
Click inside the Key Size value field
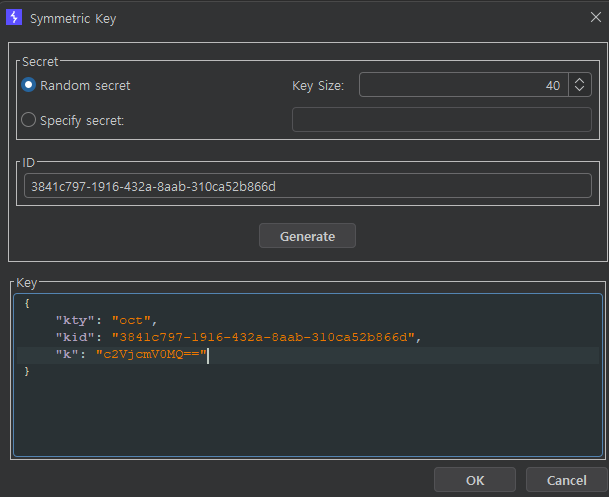(462, 86)
